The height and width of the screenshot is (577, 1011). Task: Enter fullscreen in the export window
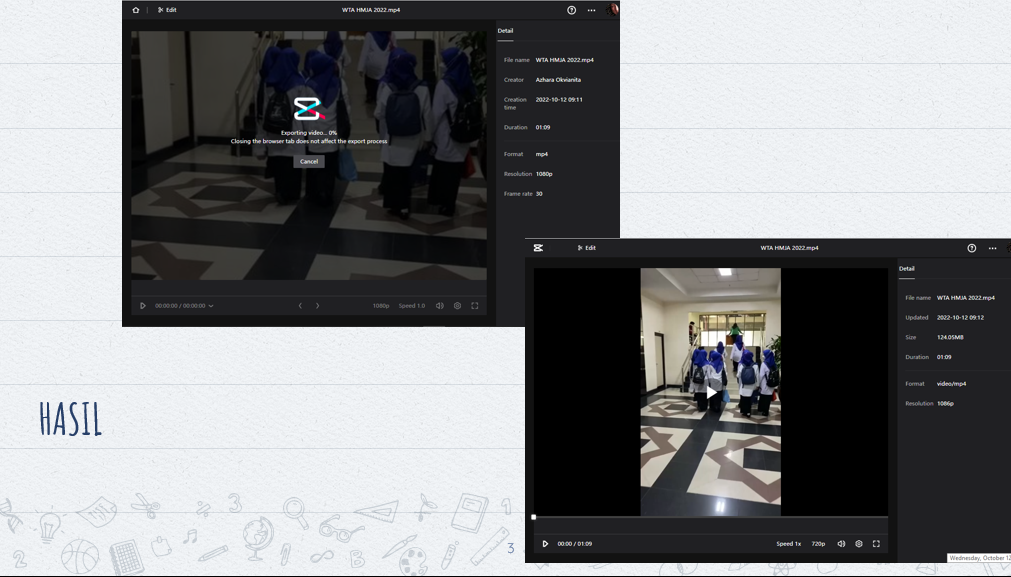tap(475, 306)
